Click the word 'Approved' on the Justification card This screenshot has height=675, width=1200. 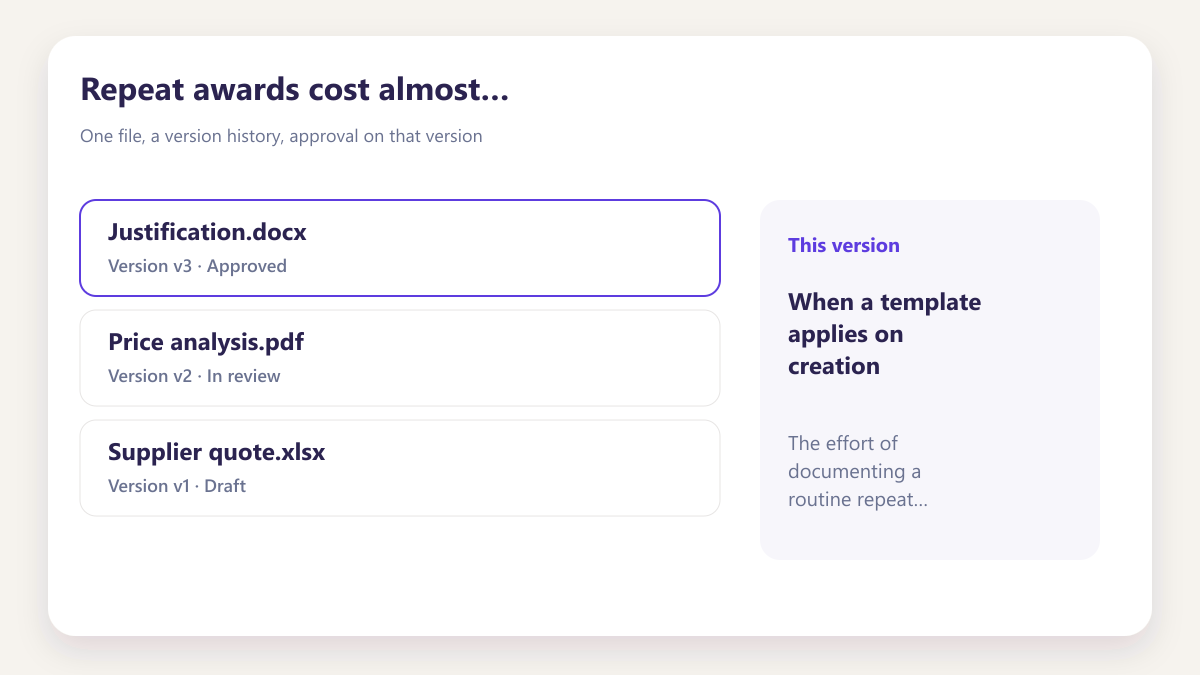[x=247, y=266]
